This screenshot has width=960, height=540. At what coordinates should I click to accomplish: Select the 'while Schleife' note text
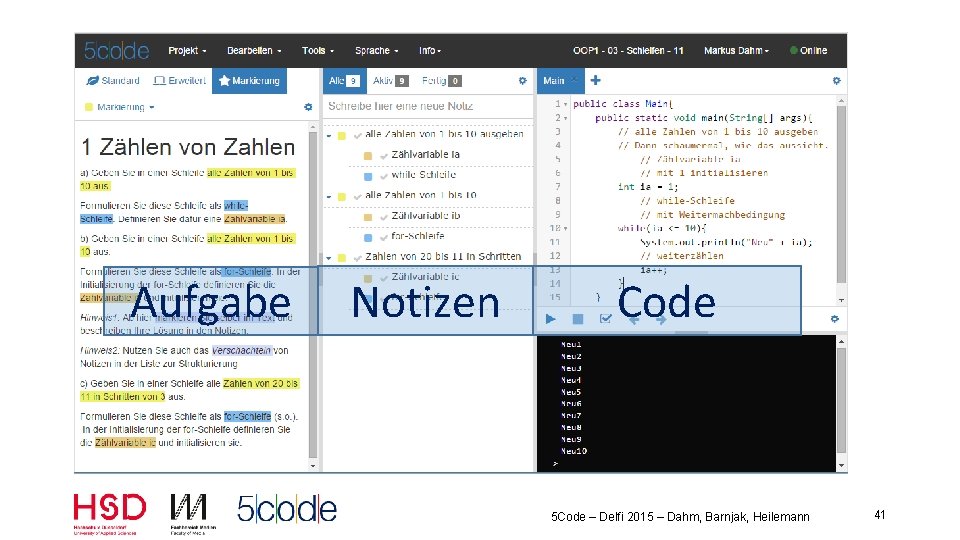[423, 175]
